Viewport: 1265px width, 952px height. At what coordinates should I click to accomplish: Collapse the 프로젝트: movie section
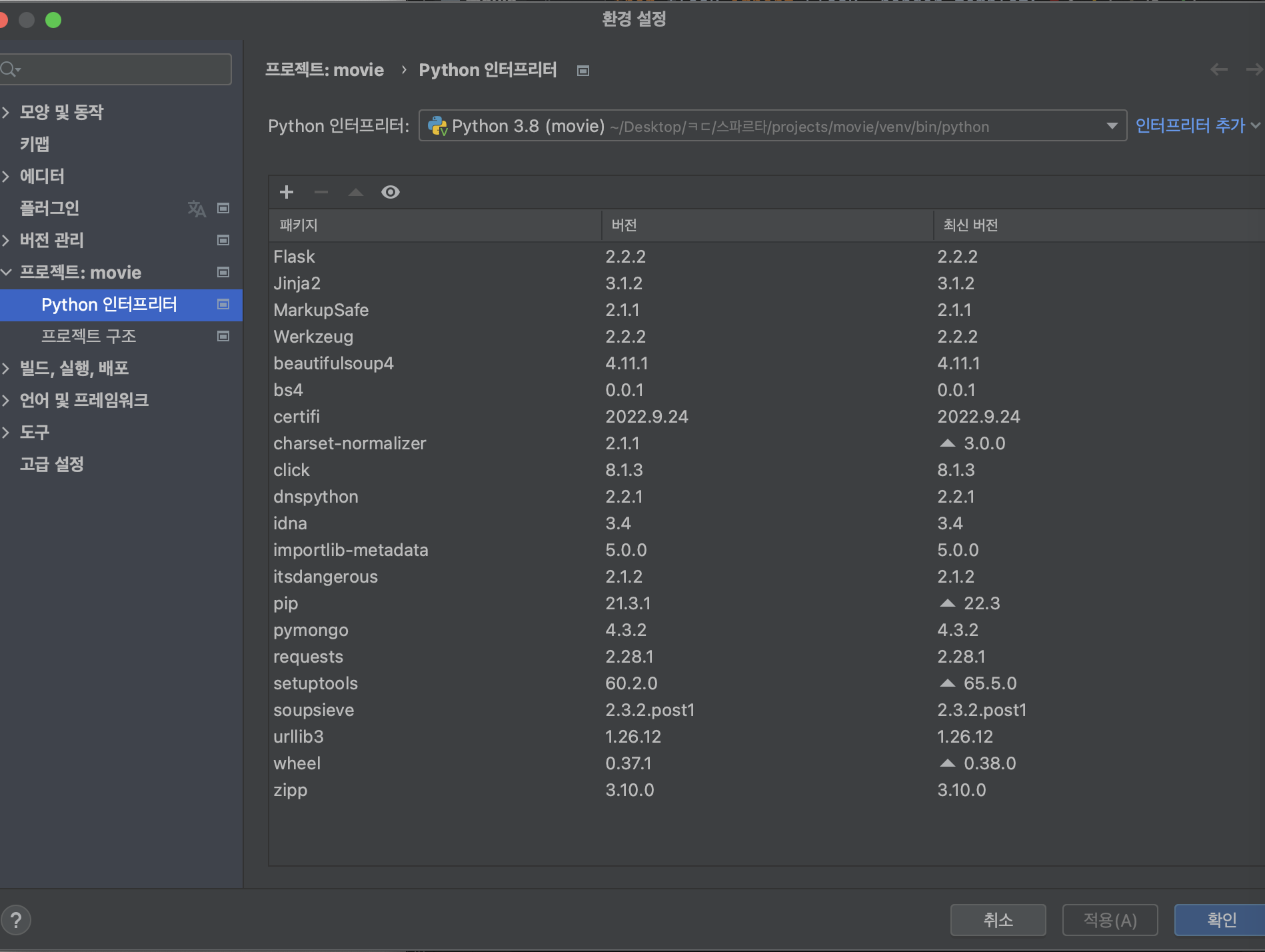click(6, 272)
